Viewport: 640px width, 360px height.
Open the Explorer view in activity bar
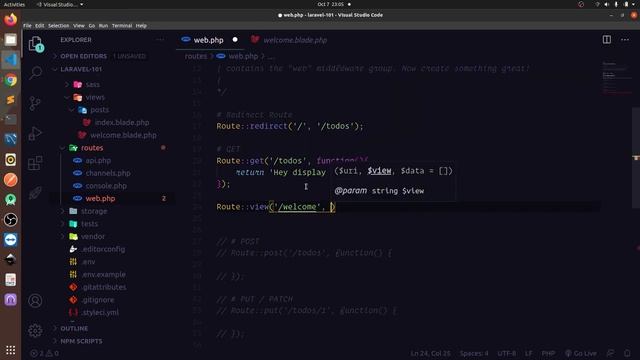[36, 44]
